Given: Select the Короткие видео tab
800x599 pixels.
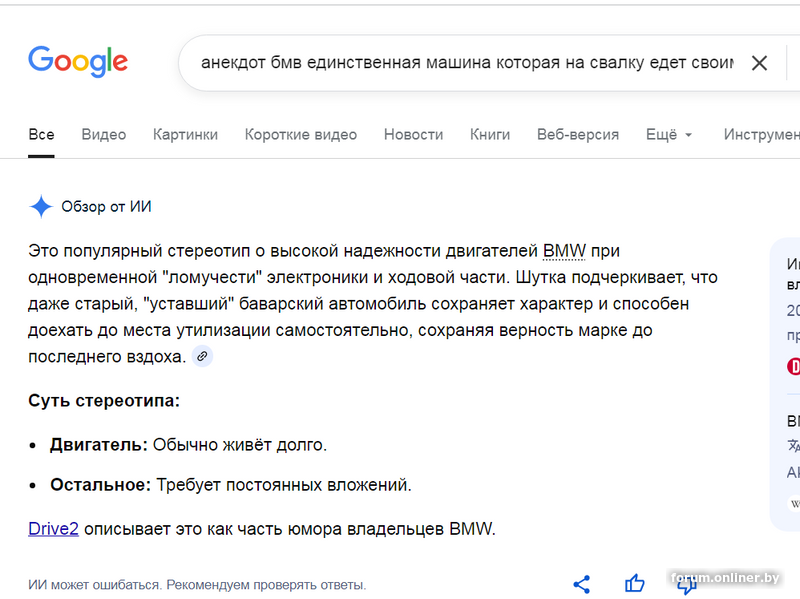Looking at the screenshot, I should pos(301,134).
